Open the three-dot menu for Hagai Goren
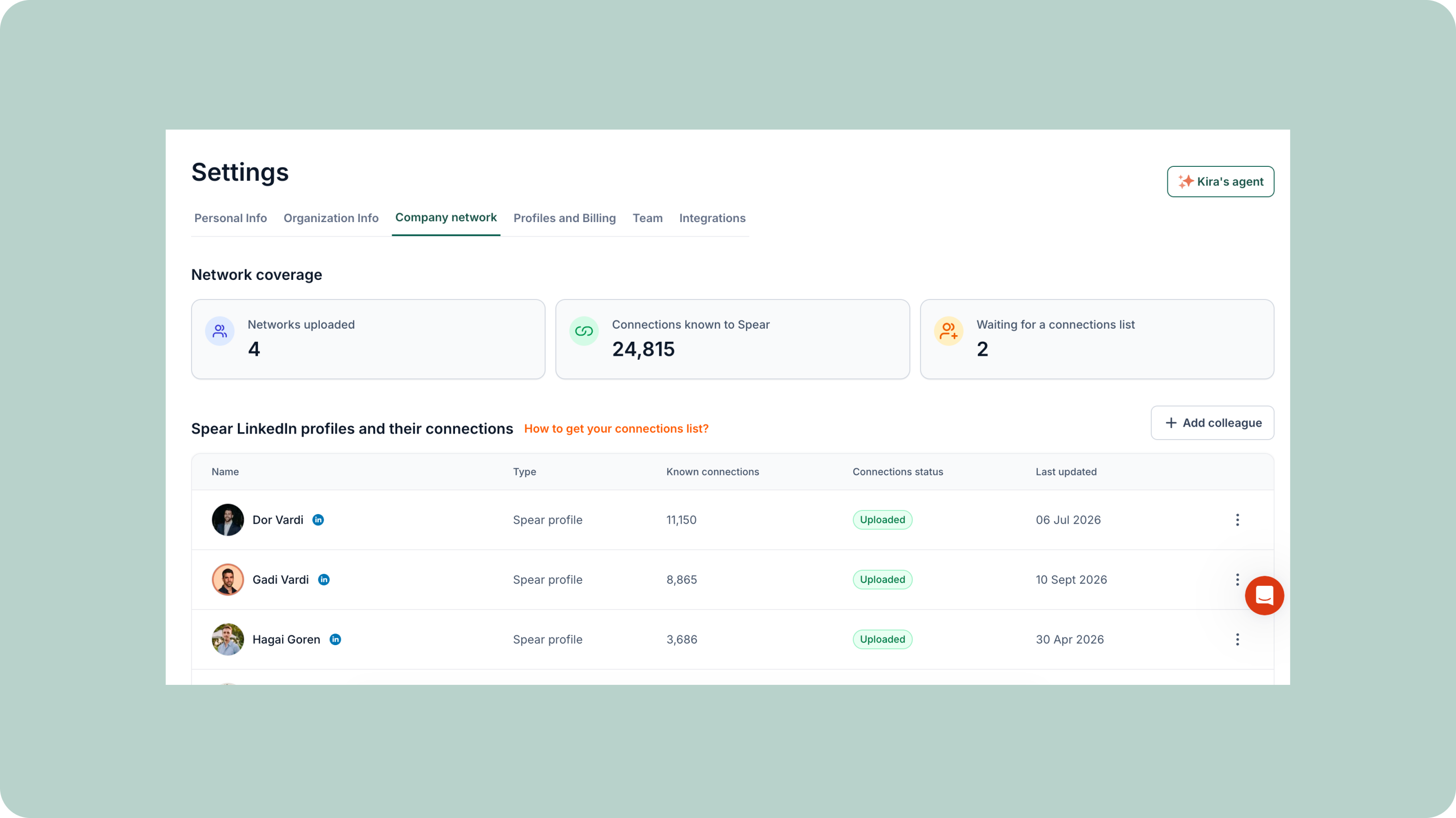Viewport: 1456px width, 818px height. pyautogui.click(x=1237, y=640)
